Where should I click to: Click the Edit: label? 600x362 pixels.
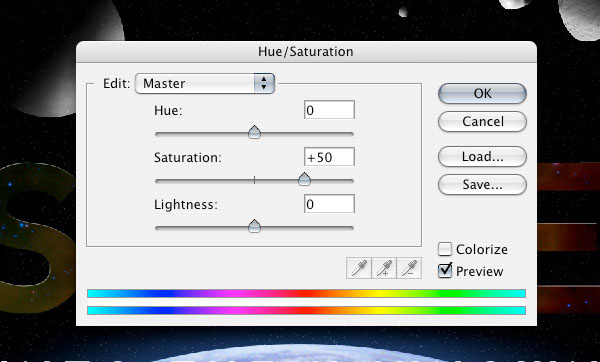(x=117, y=83)
